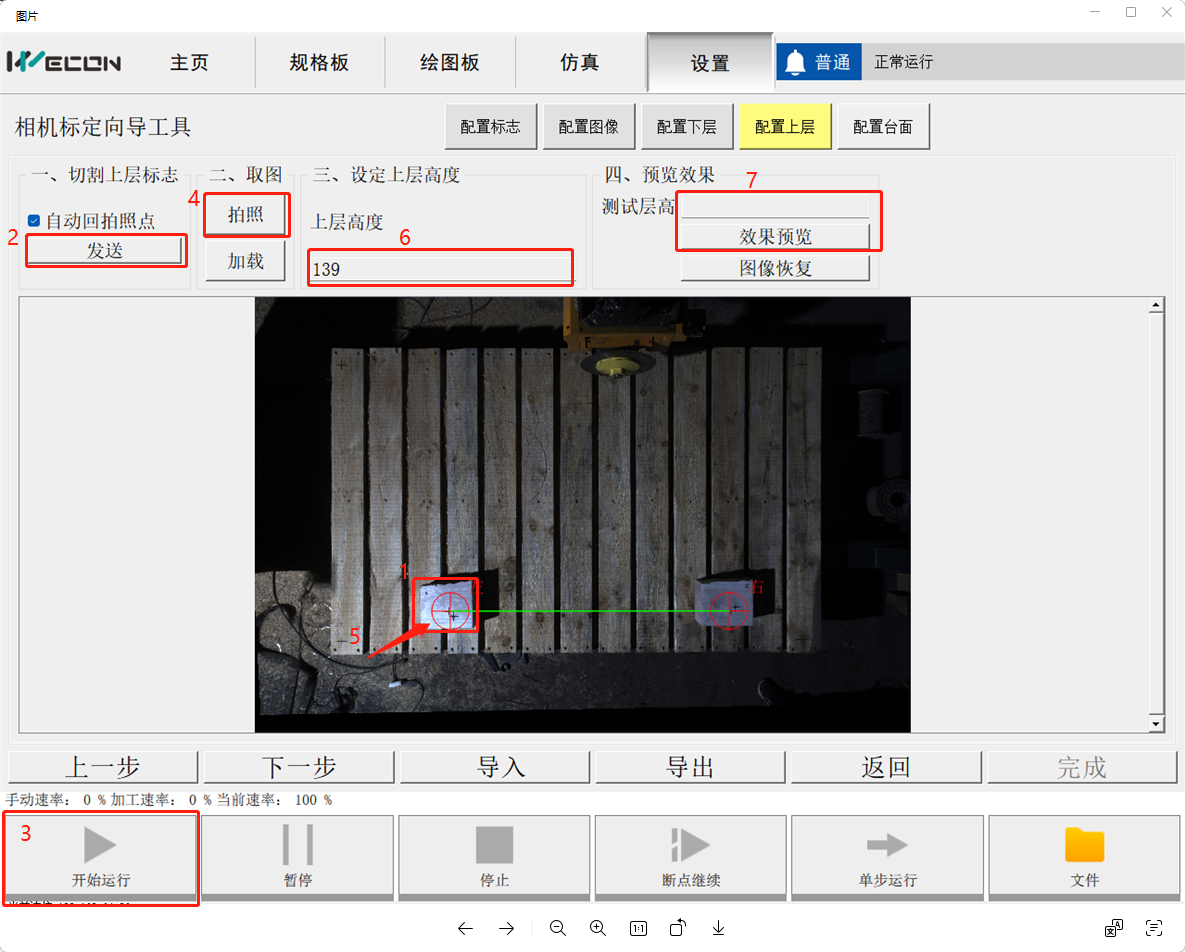
Task: Click the zoom out magnifier icon
Action: coord(557,928)
